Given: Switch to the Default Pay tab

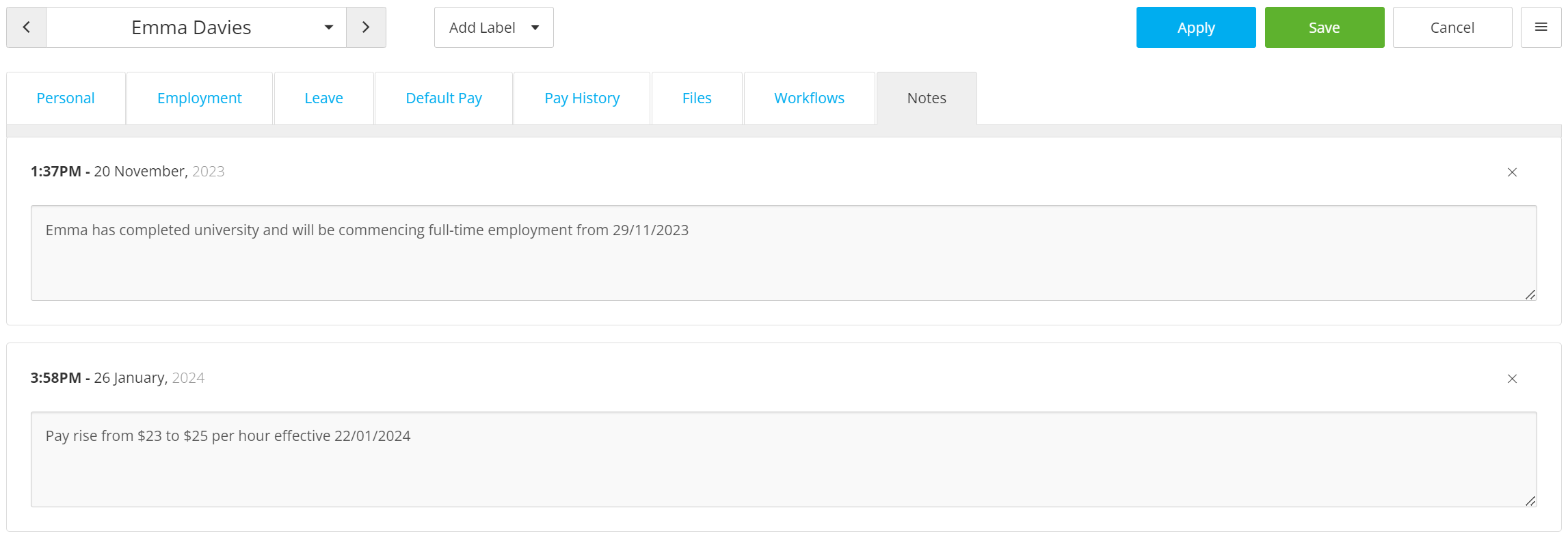Looking at the screenshot, I should click(444, 98).
